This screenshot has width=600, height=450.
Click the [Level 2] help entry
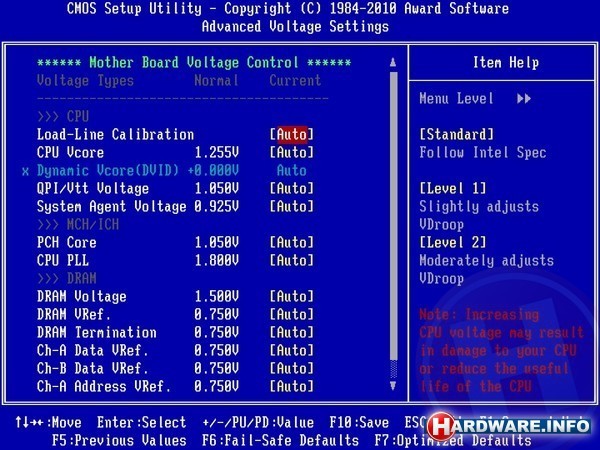tap(453, 242)
